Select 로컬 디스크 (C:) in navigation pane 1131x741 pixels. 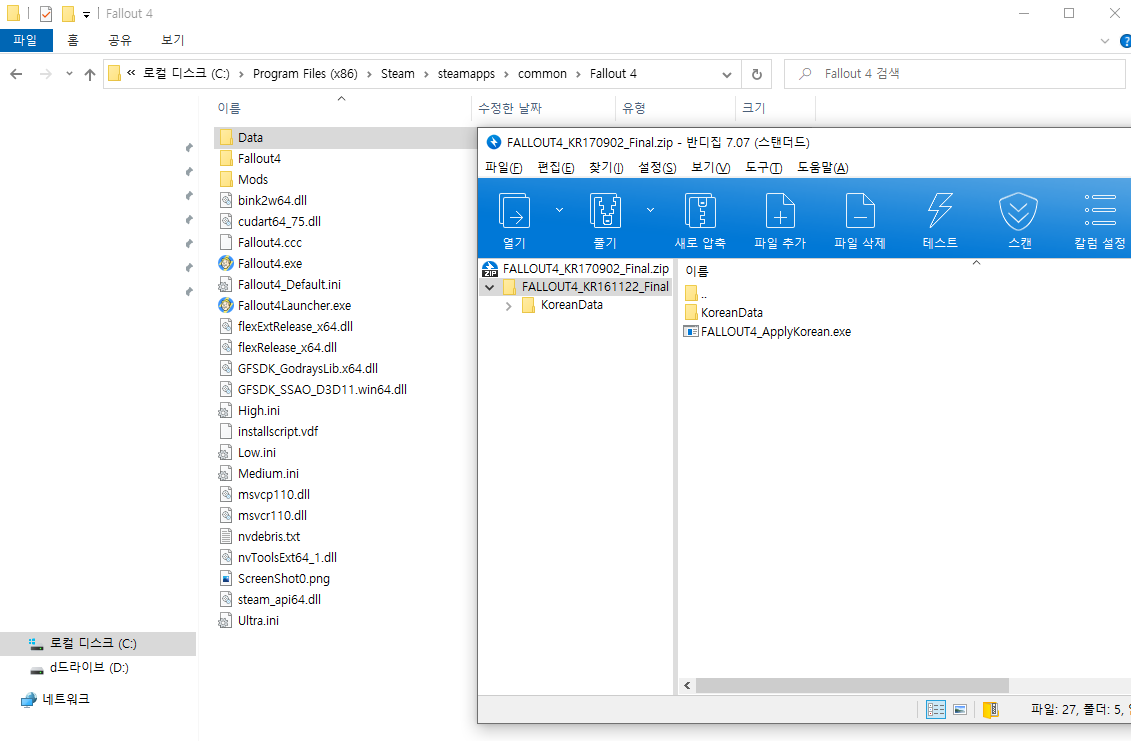(x=97, y=644)
